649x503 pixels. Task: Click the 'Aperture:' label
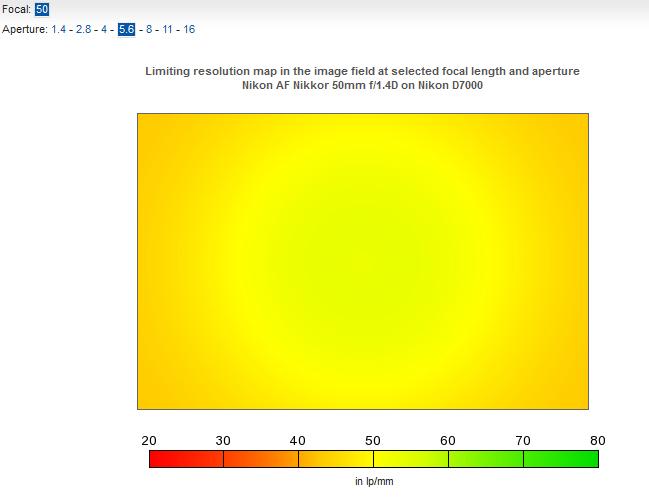tap(25, 29)
